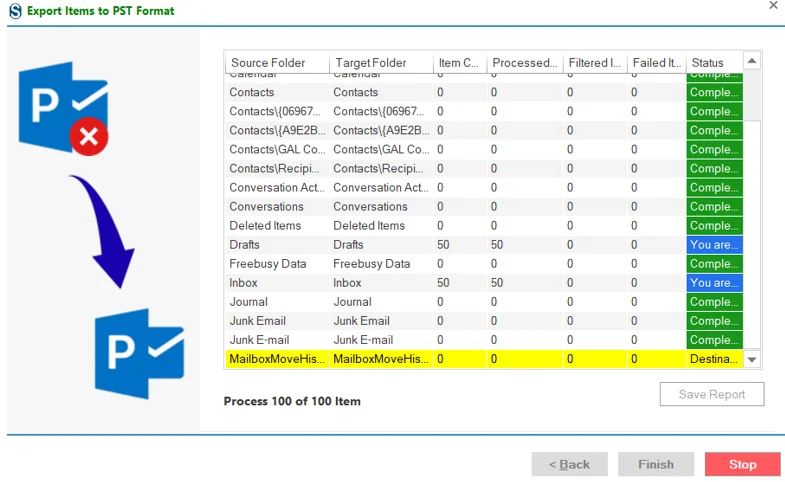Select the Contacts source folder row
The height and width of the screenshot is (482, 785).
[484, 92]
